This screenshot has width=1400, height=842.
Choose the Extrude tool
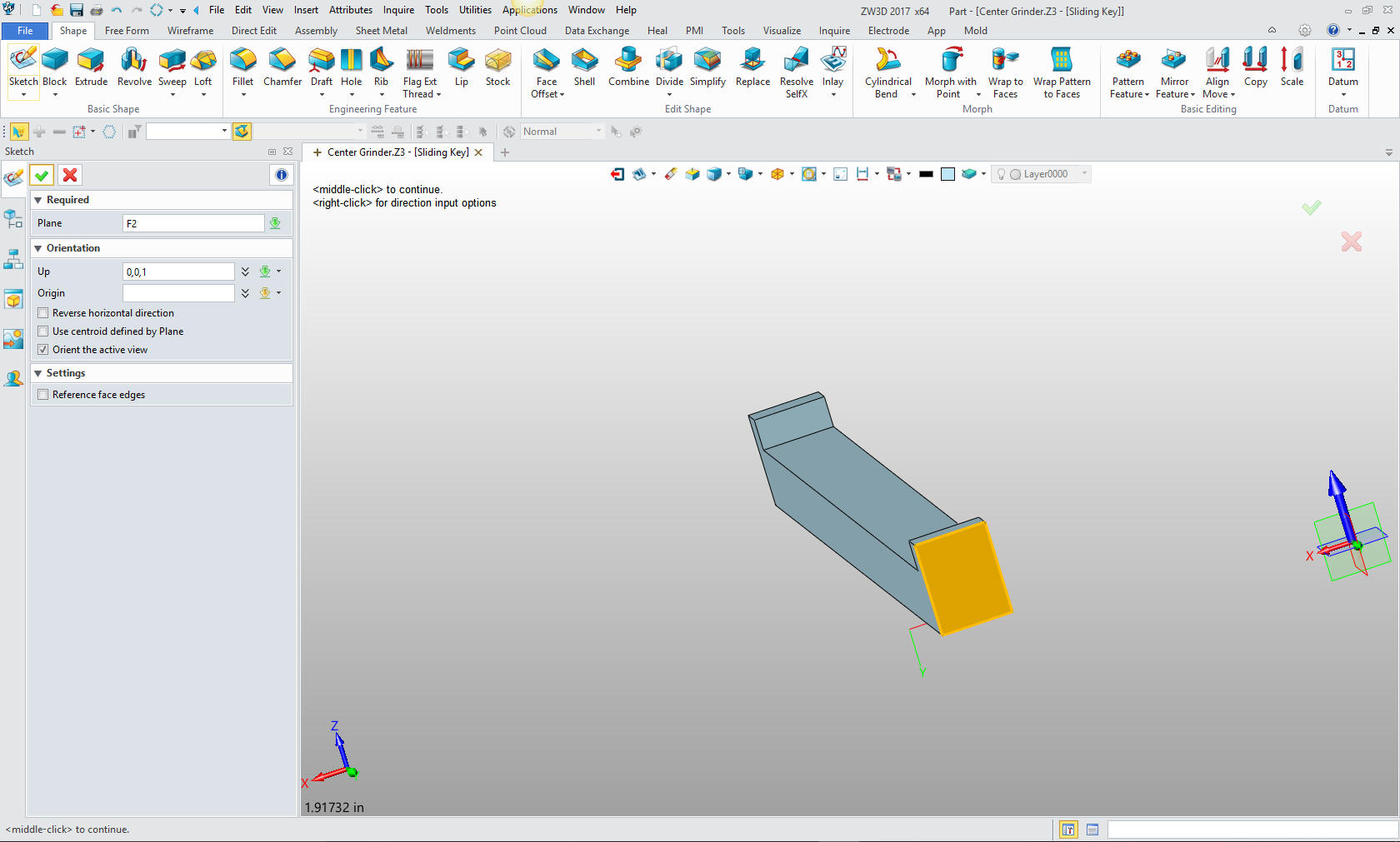91,67
